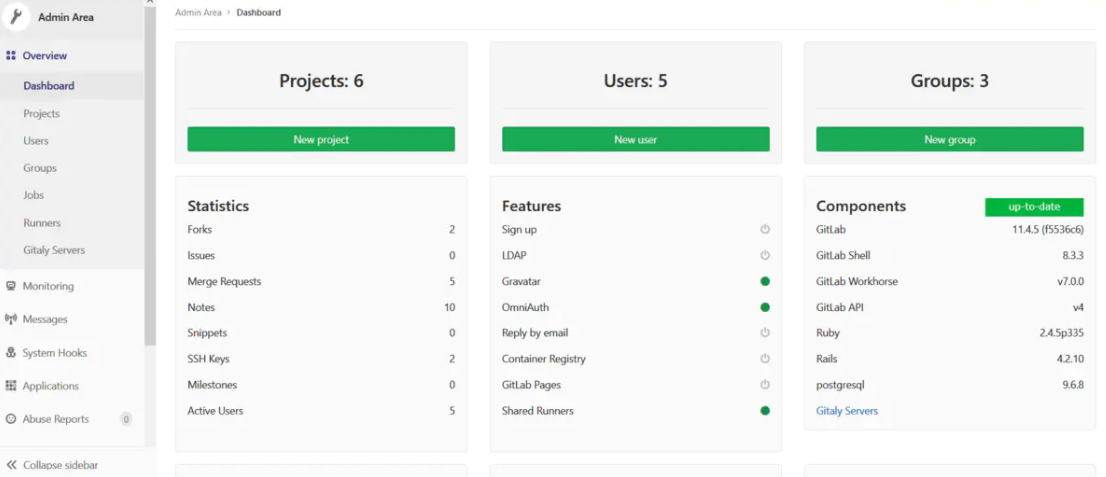The width and height of the screenshot is (1106, 477).
Task: Click Admin Area breadcrumb link
Action: coord(198,13)
